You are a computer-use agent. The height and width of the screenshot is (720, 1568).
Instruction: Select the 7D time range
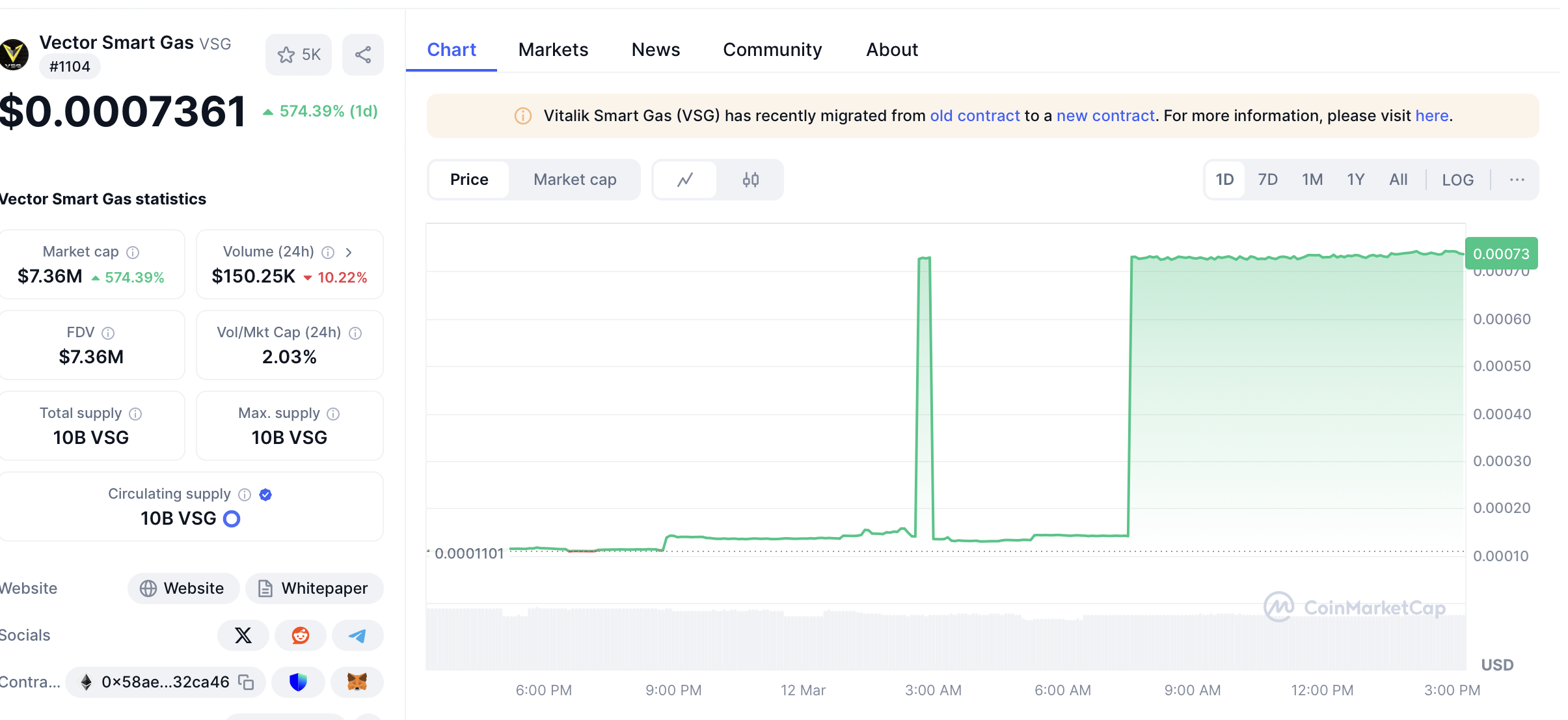coord(1267,180)
